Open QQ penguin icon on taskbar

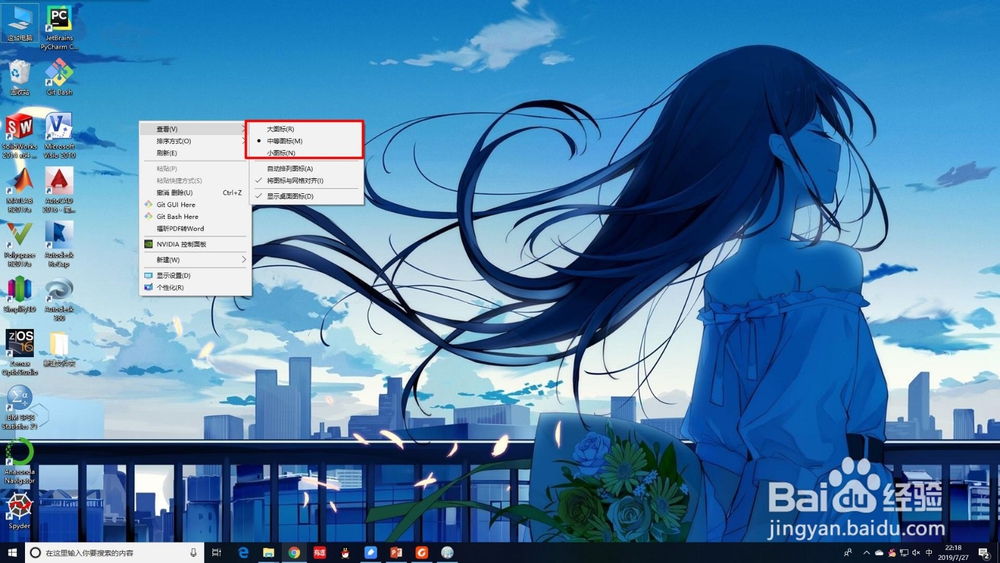(x=345, y=553)
